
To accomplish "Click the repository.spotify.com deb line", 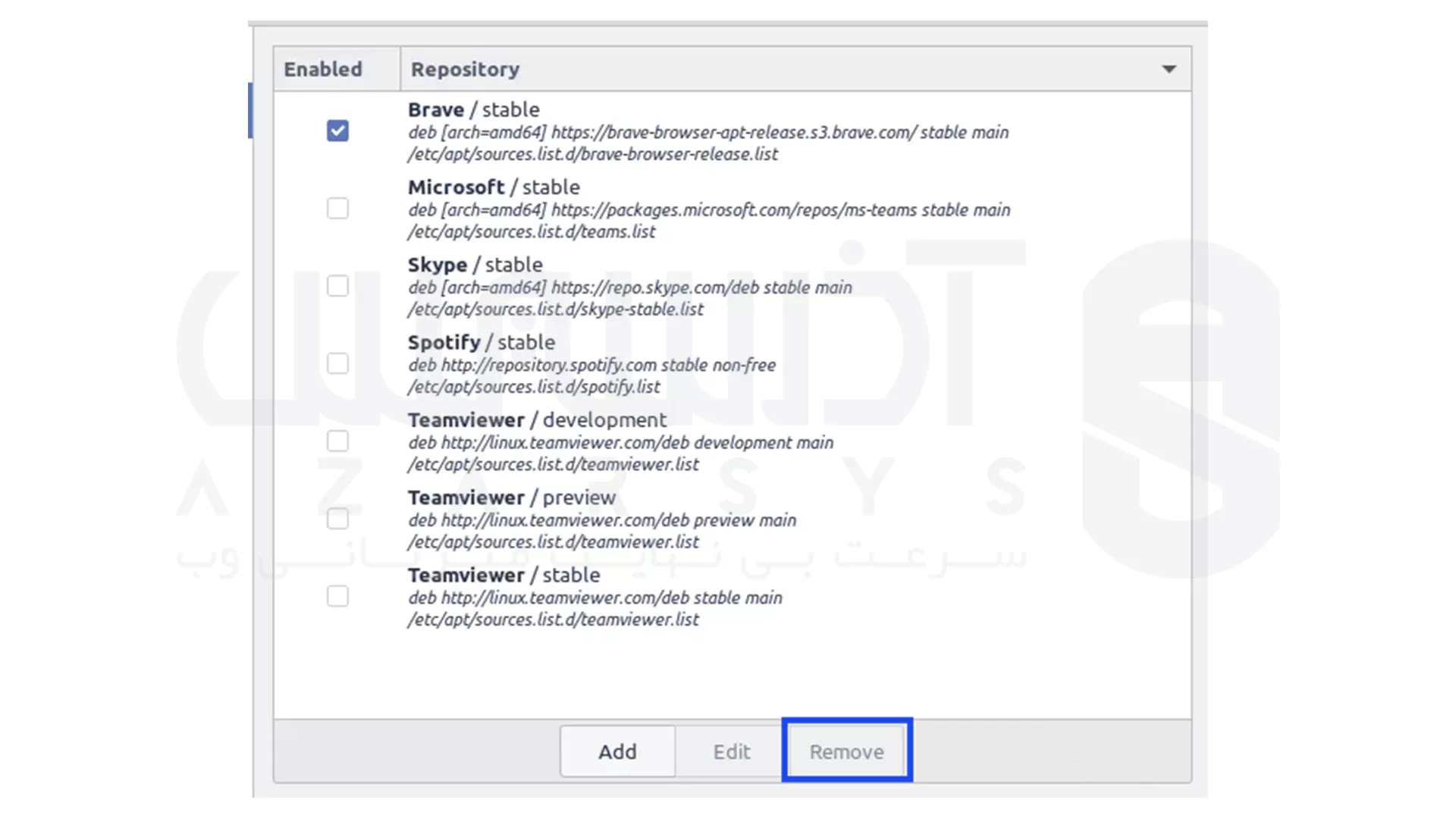I will pos(592,365).
